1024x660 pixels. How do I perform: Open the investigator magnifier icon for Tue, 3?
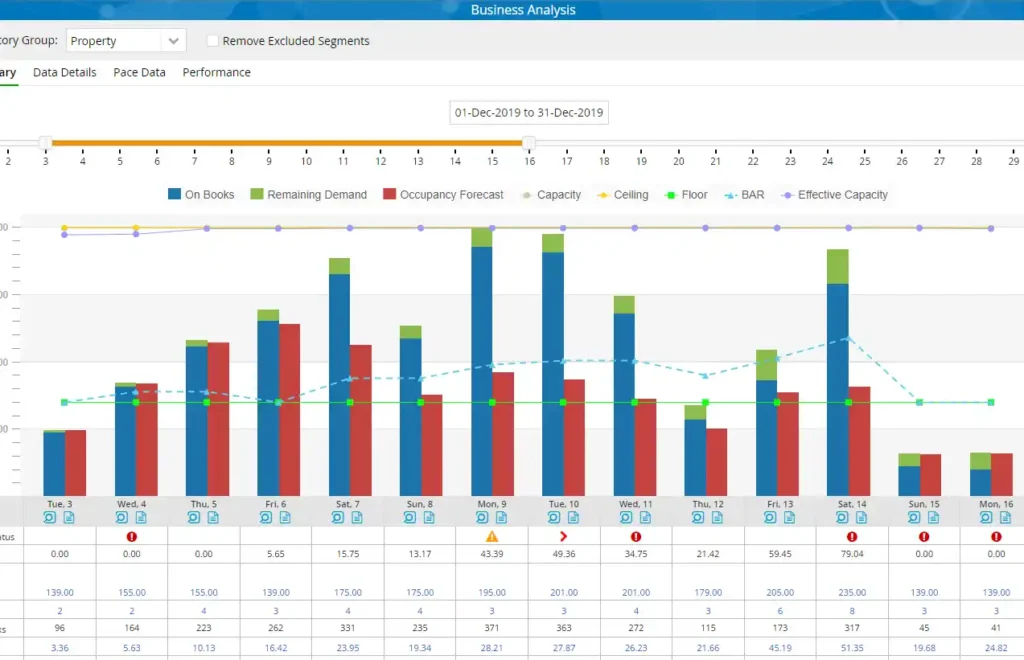coord(50,518)
